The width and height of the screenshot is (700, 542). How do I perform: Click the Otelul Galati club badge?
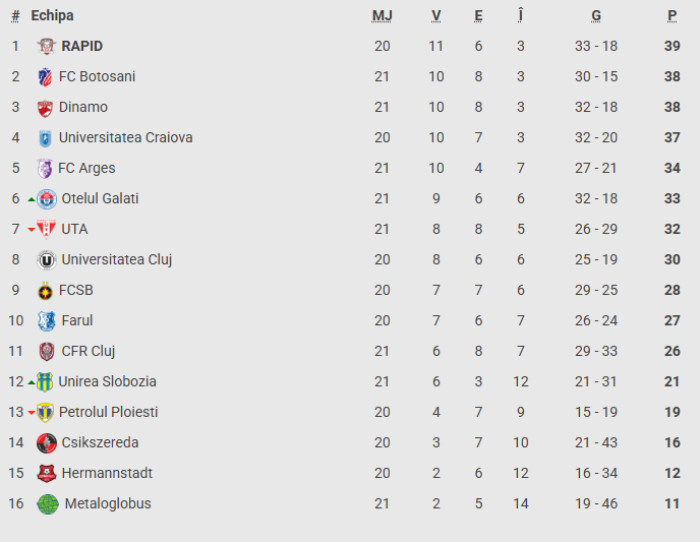(x=47, y=199)
